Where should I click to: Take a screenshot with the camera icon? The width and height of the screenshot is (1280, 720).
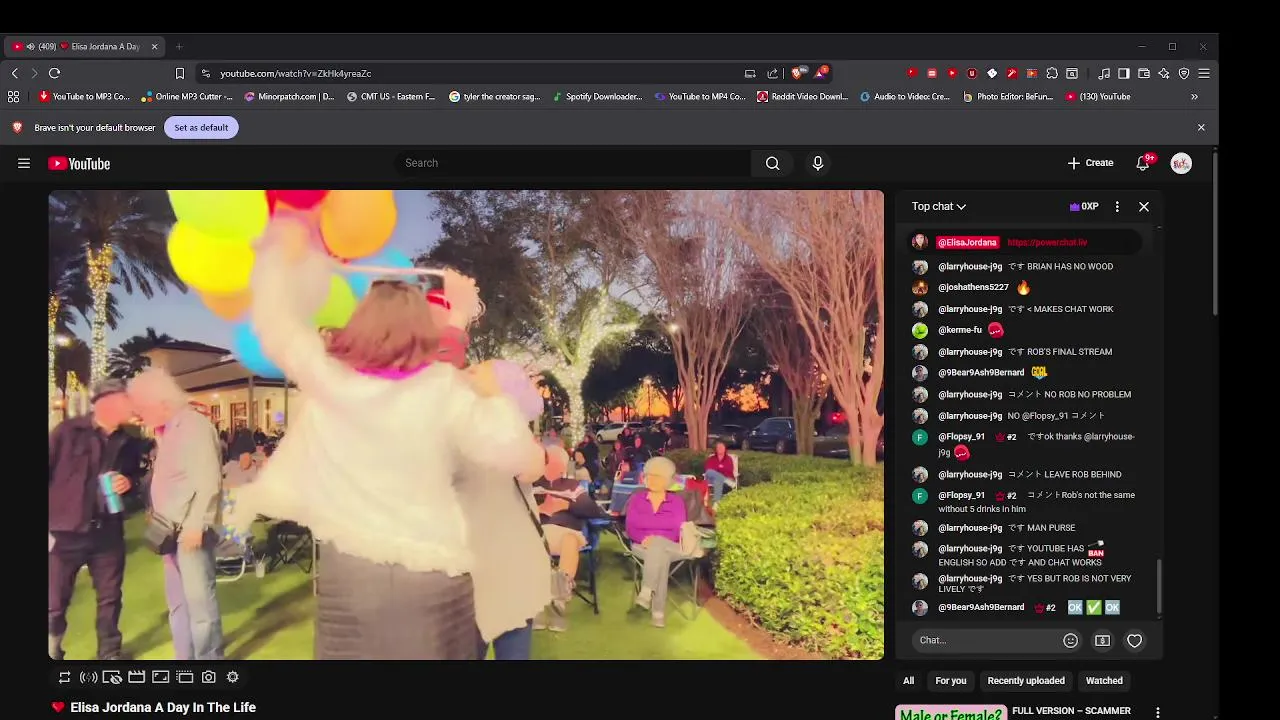pos(209,677)
